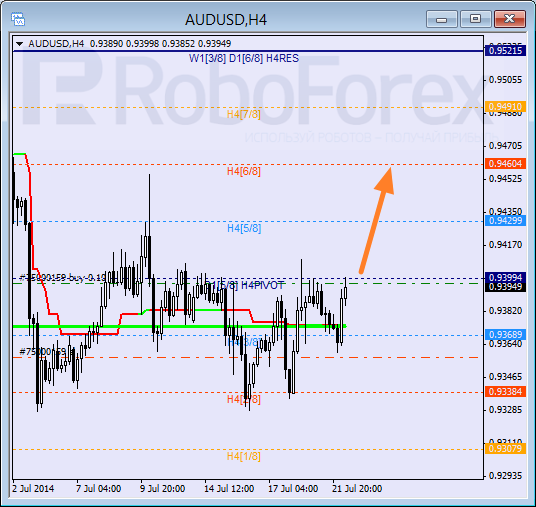Close the AUDUSD,H4 chart window

click(x=510, y=19)
